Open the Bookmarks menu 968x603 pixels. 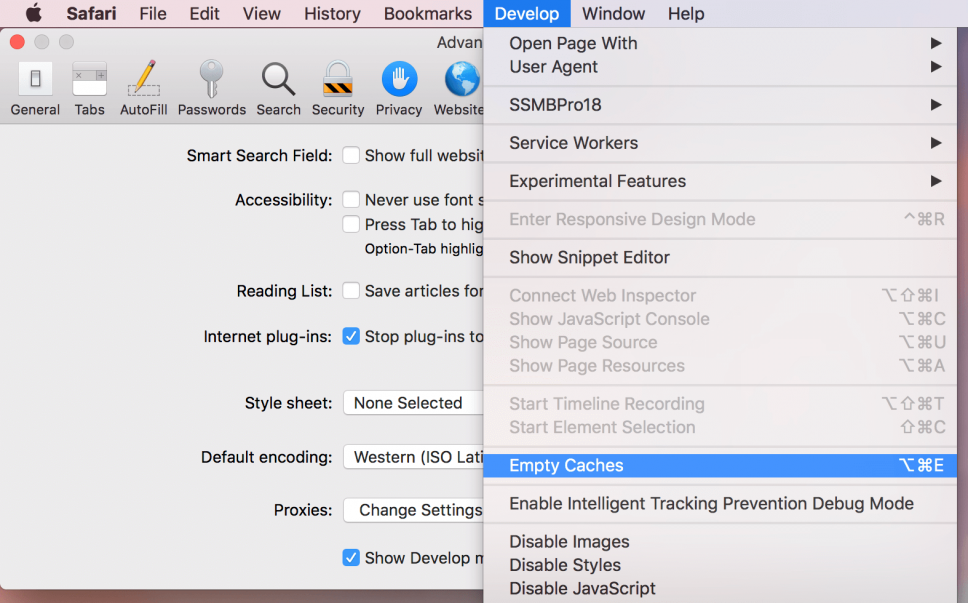[x=428, y=14]
